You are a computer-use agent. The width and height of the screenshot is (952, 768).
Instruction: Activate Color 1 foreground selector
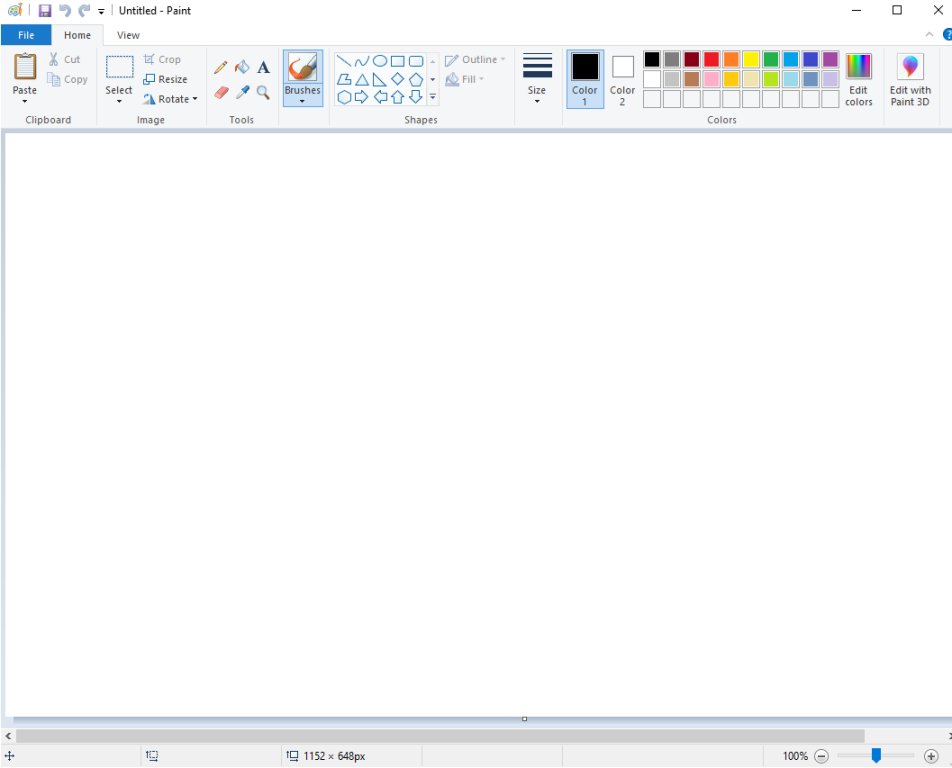585,79
